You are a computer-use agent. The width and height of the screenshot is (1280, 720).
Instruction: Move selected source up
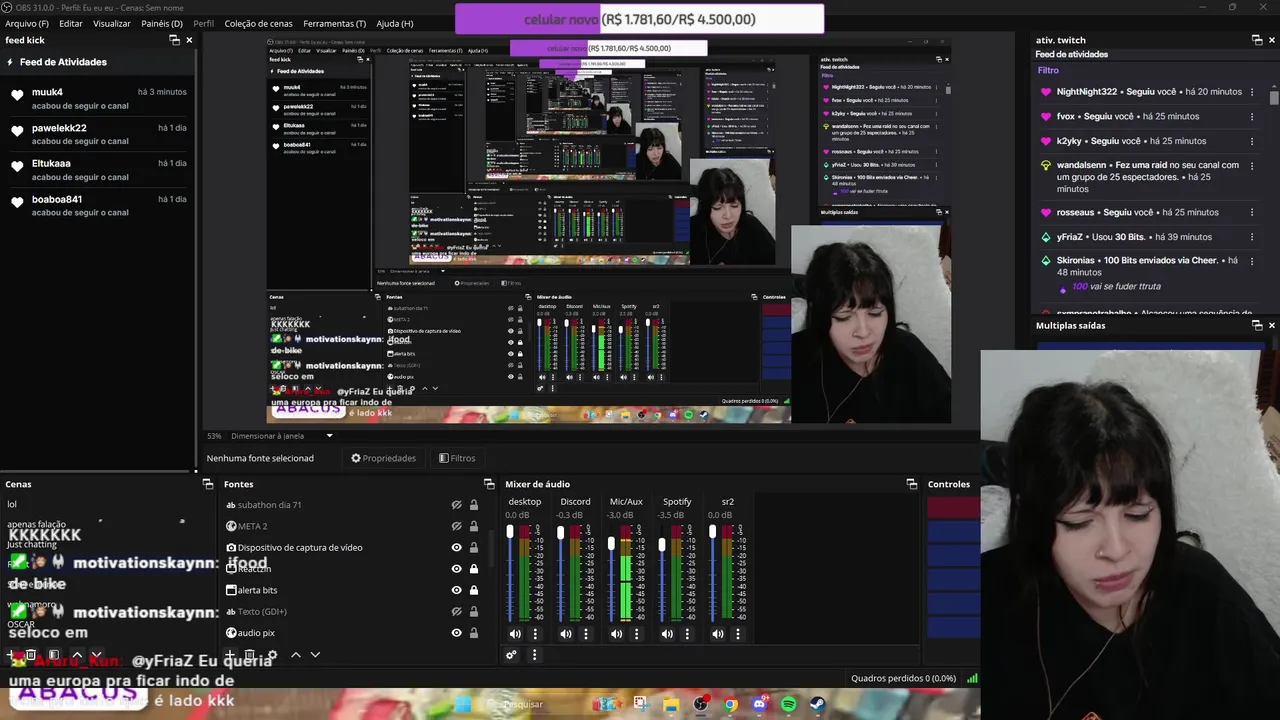click(x=295, y=655)
